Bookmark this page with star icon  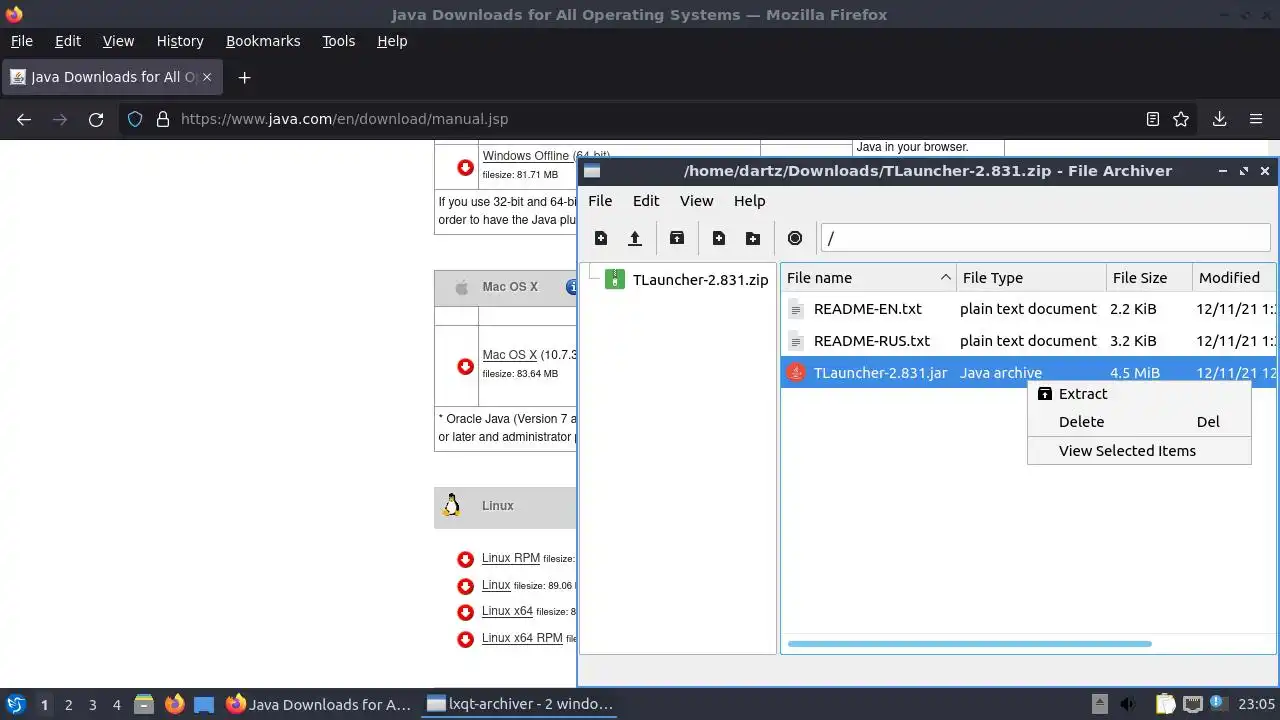coord(1181,119)
